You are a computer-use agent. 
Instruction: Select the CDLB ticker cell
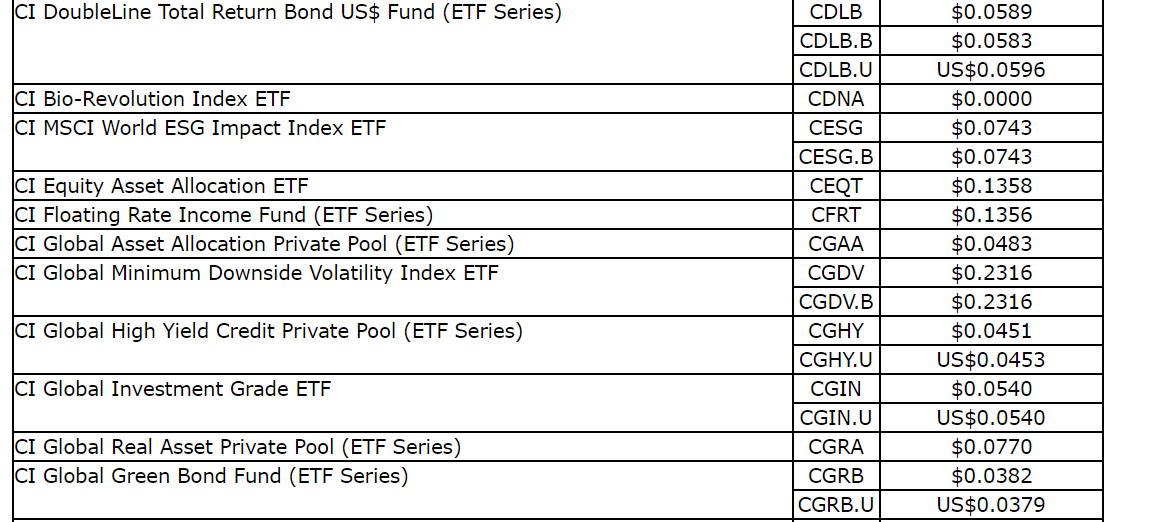(x=836, y=13)
